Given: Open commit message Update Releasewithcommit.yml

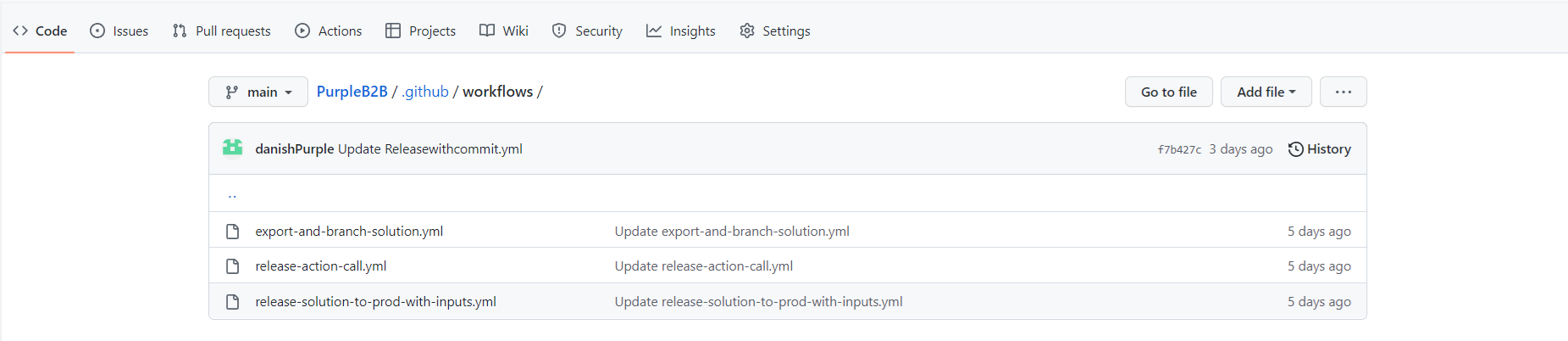Looking at the screenshot, I should (x=429, y=149).
